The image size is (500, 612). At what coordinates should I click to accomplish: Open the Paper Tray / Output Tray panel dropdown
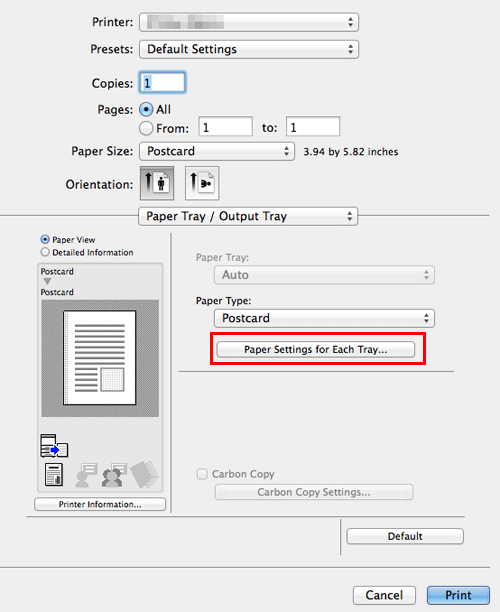(248, 216)
